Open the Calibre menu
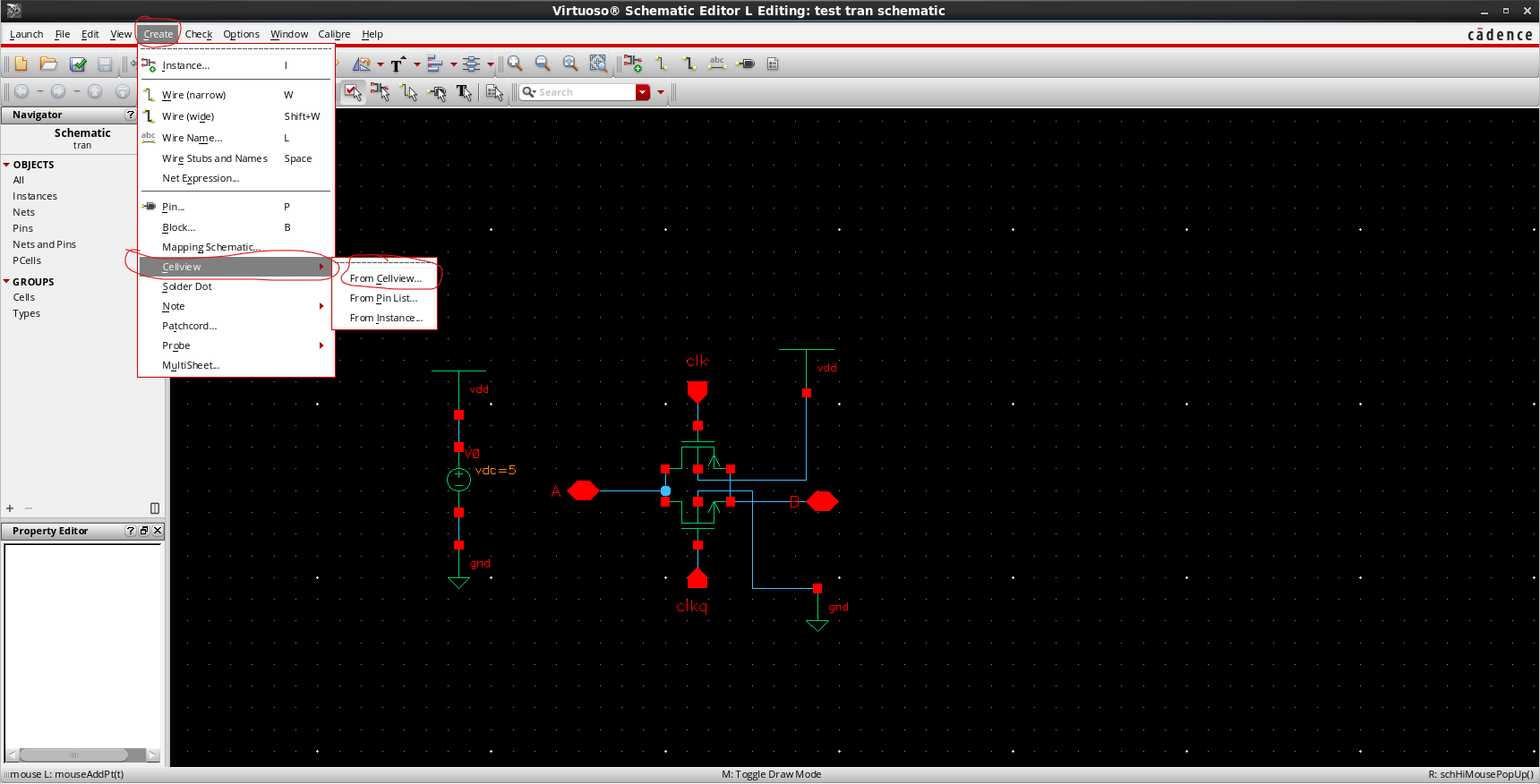1540x784 pixels. [x=334, y=34]
